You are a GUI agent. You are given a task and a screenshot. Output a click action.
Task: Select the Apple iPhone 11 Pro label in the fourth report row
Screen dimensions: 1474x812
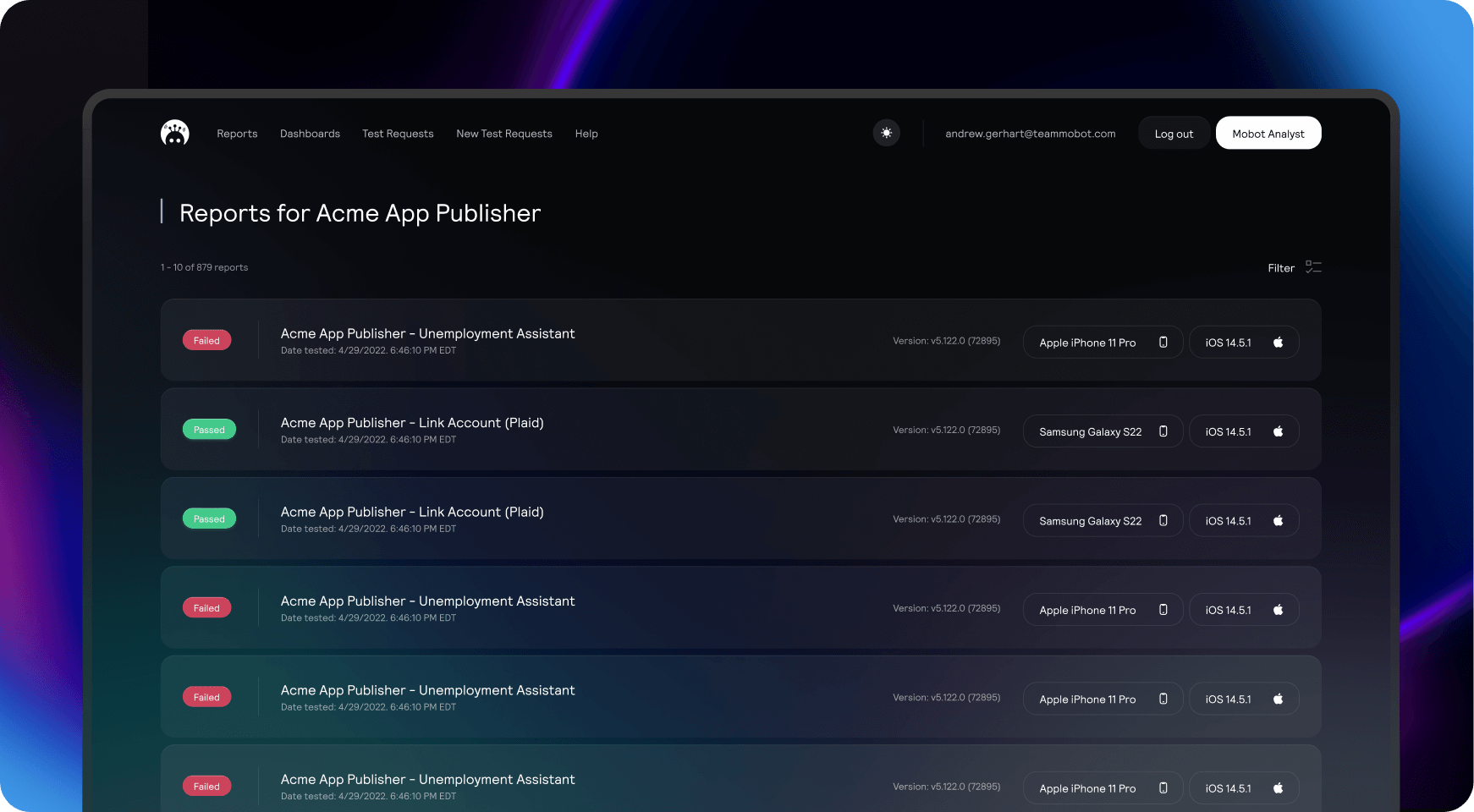coord(1087,611)
